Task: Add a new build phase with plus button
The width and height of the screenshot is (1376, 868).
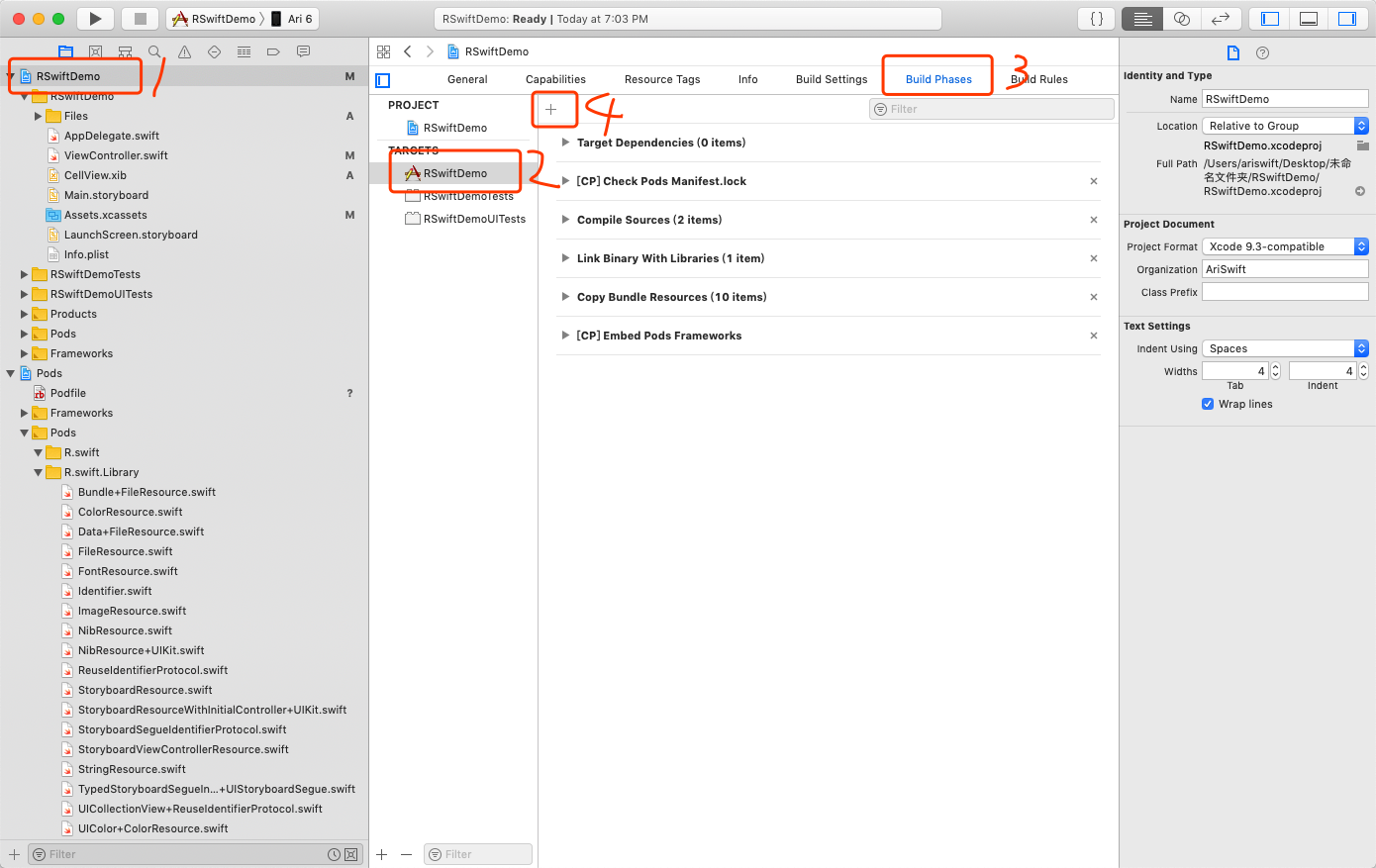Action: 551,110
